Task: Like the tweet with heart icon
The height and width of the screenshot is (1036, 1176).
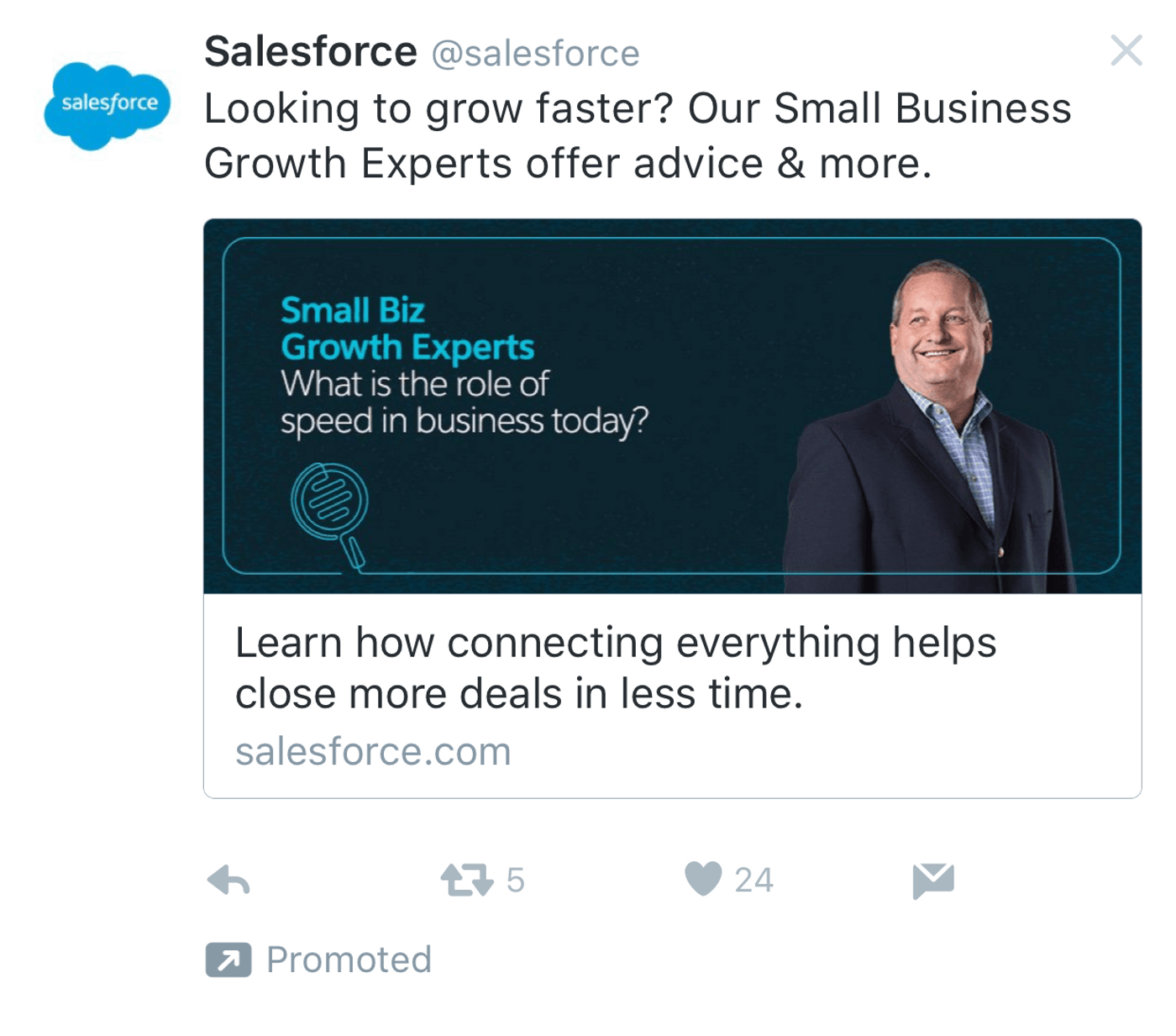Action: point(703,880)
